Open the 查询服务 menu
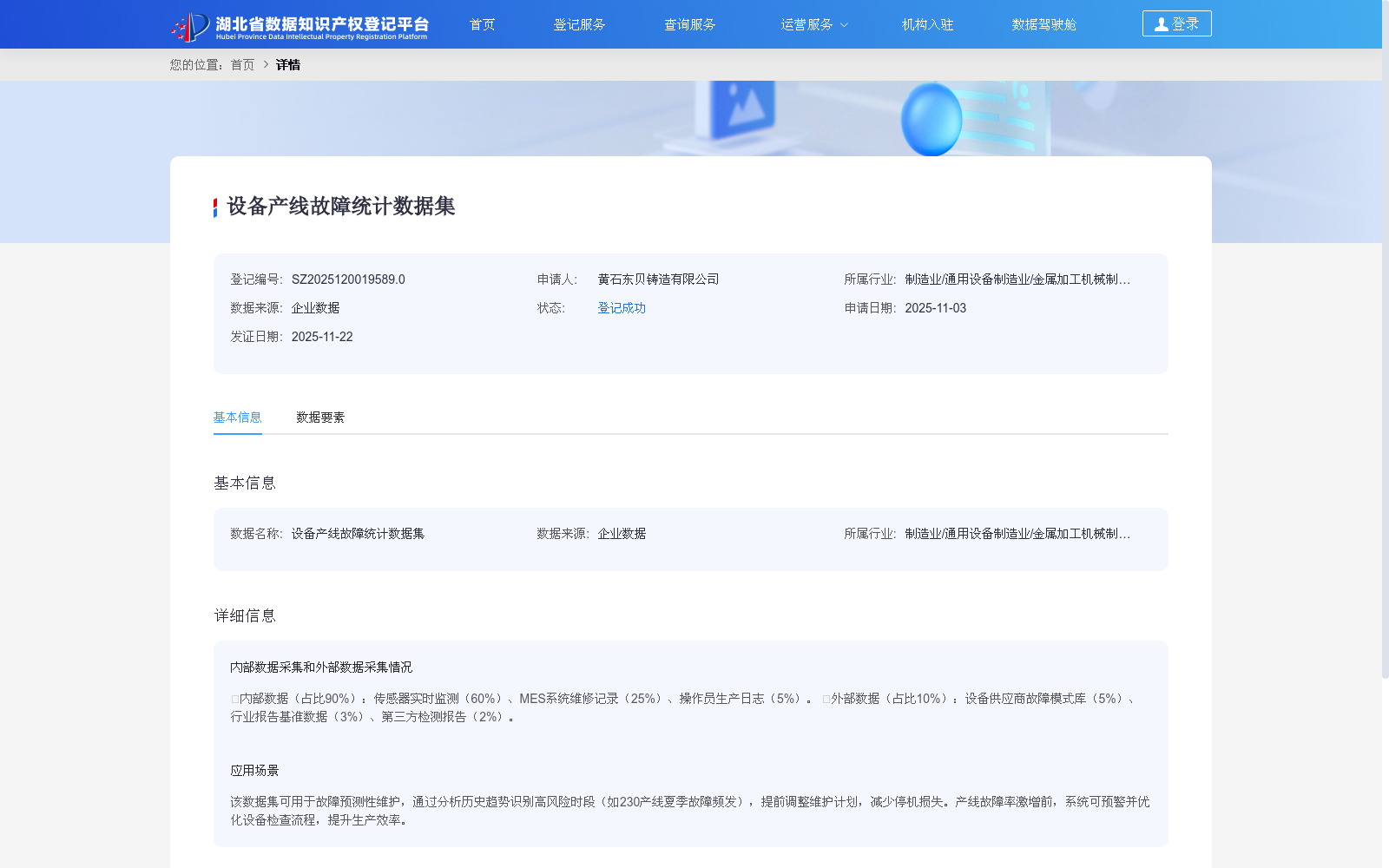The width and height of the screenshot is (1389, 868). [689, 24]
